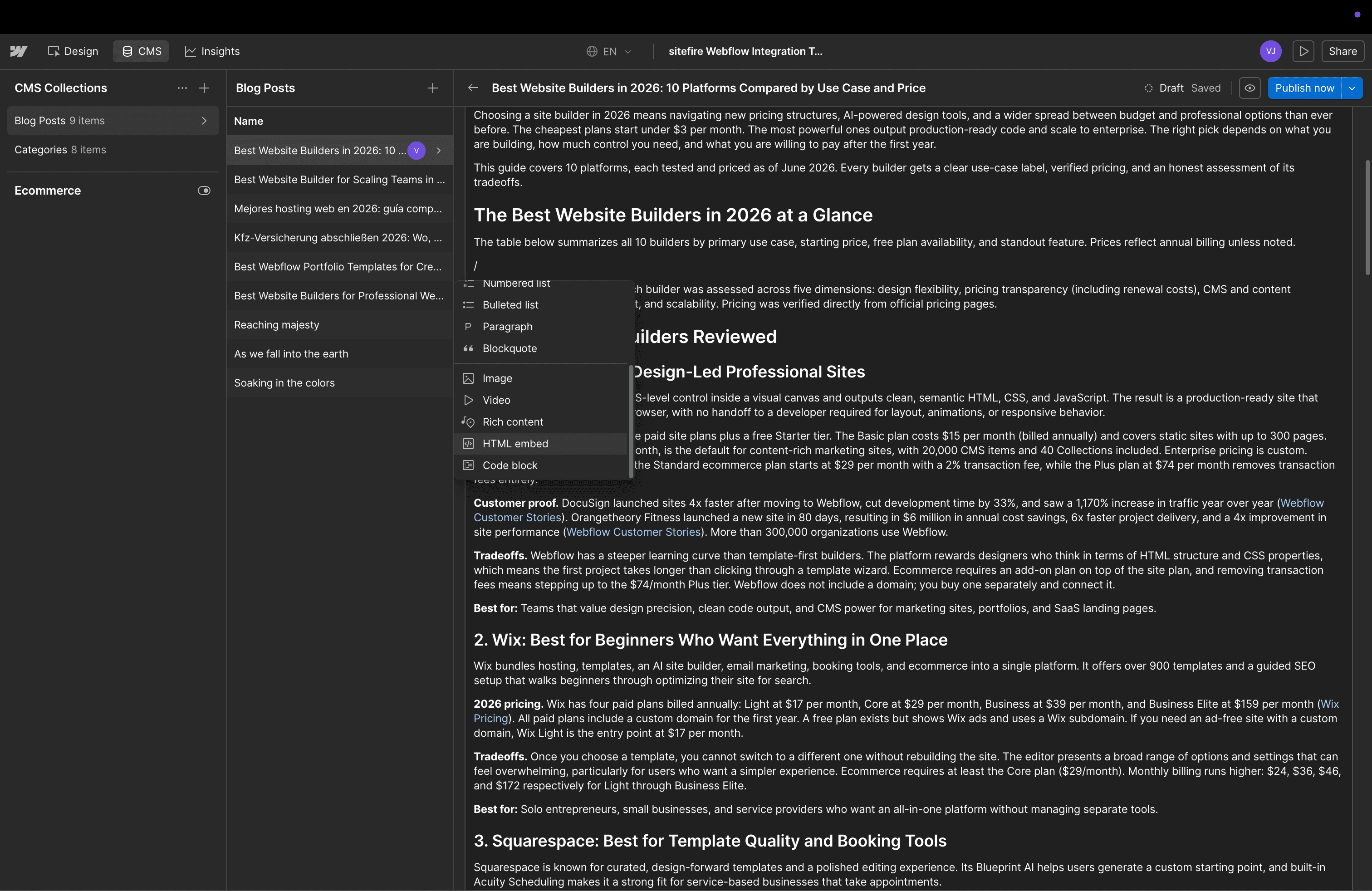The height and width of the screenshot is (891, 1372).
Task: Click the preview play icon
Action: coord(1303,51)
